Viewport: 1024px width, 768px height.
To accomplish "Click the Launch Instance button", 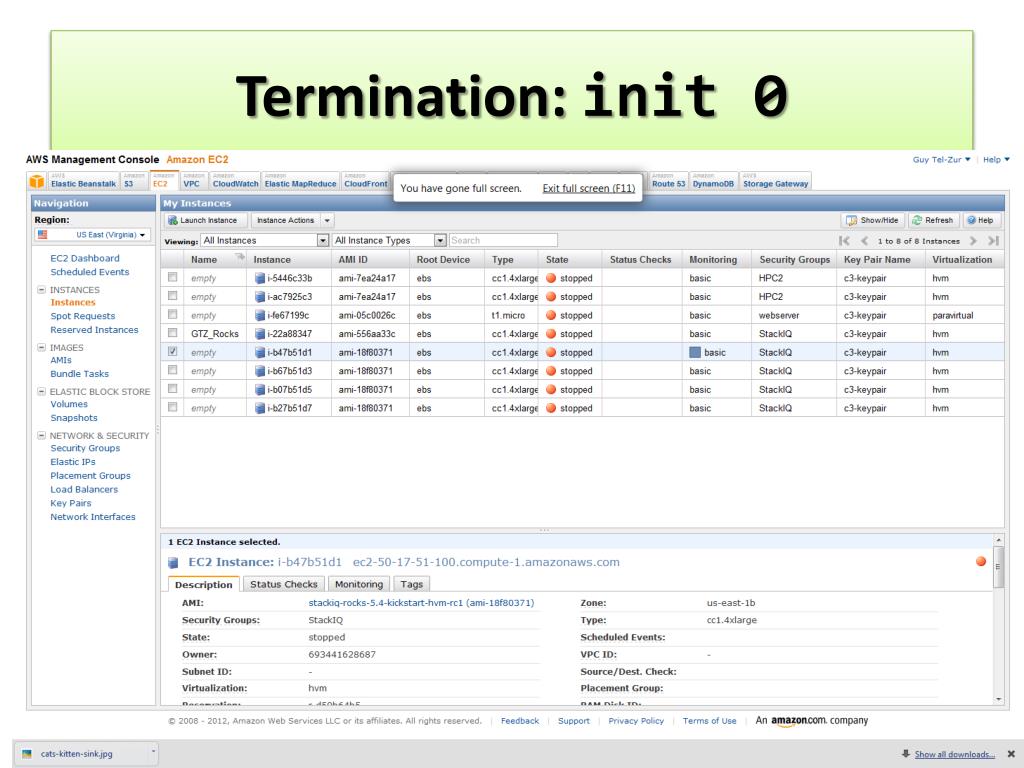I will tap(206, 221).
